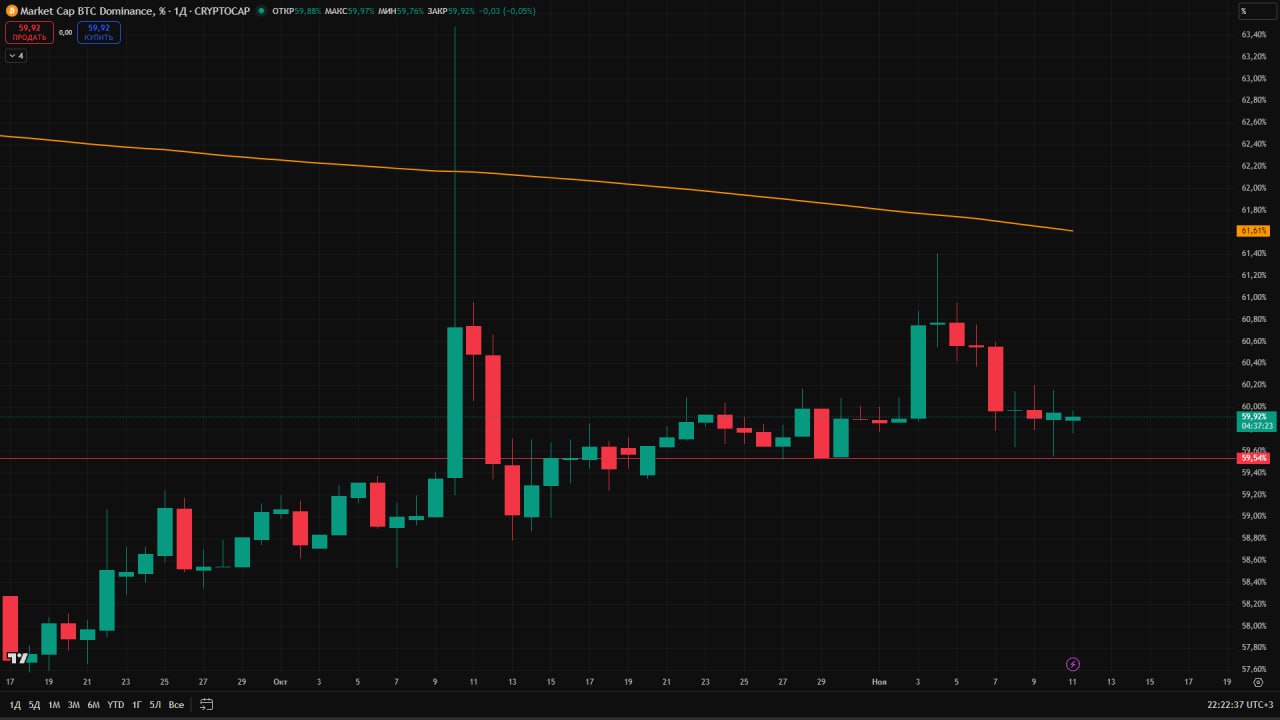
Task: Select the 5Д time range
Action: tap(34, 705)
